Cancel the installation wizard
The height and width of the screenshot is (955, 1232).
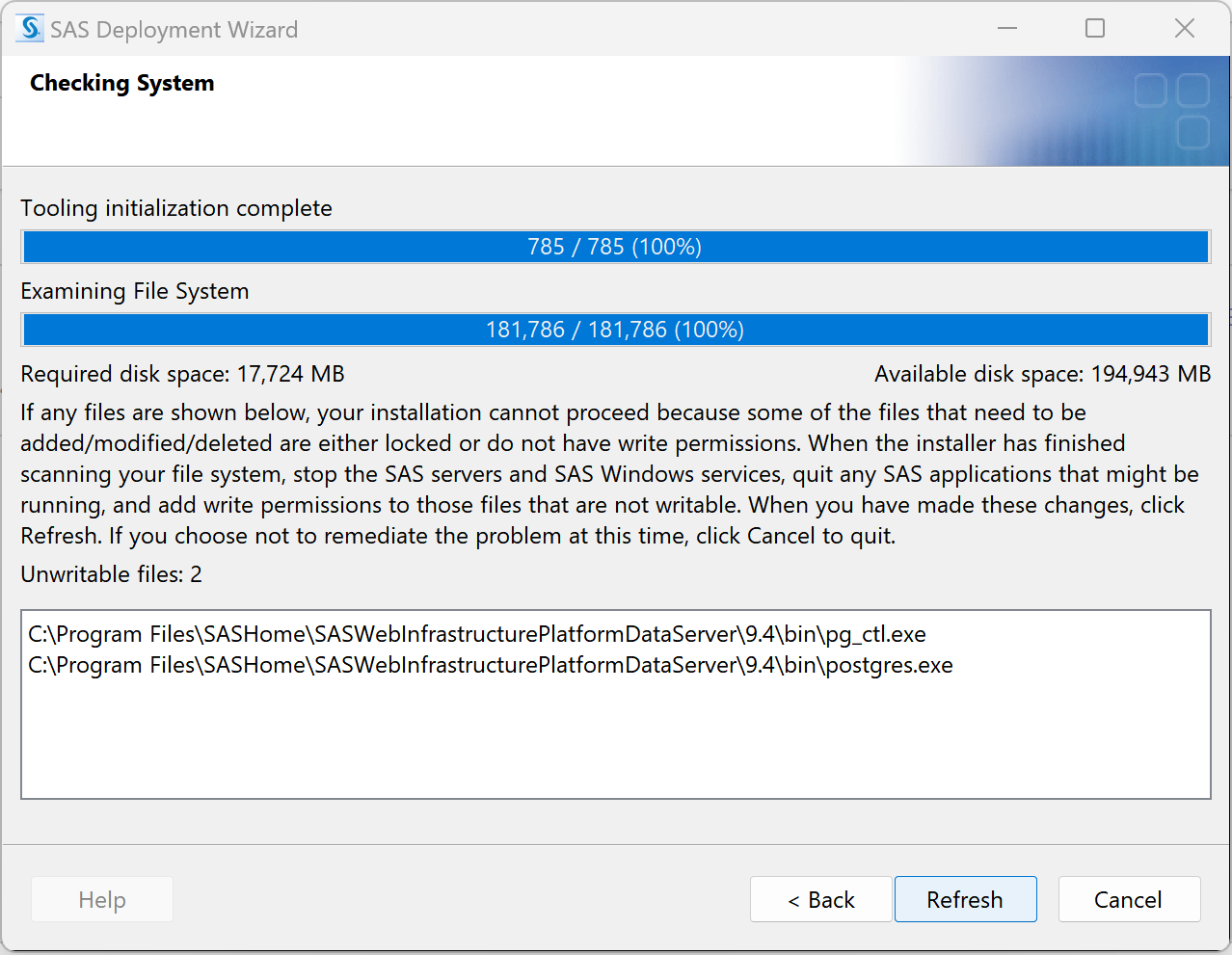(1128, 899)
